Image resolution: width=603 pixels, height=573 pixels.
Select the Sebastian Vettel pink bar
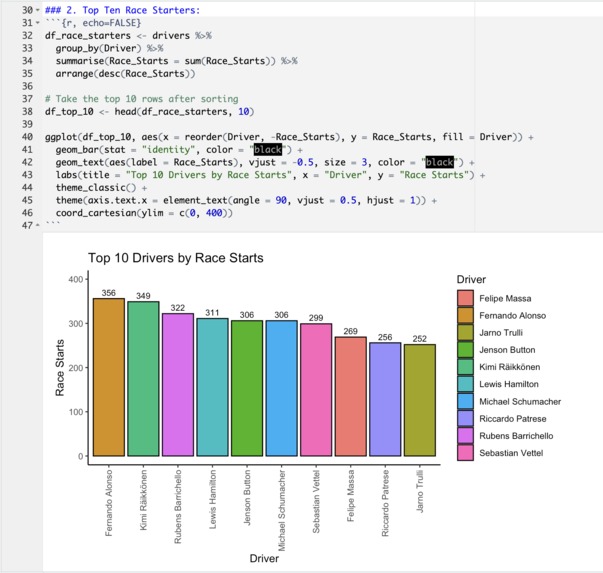point(316,390)
